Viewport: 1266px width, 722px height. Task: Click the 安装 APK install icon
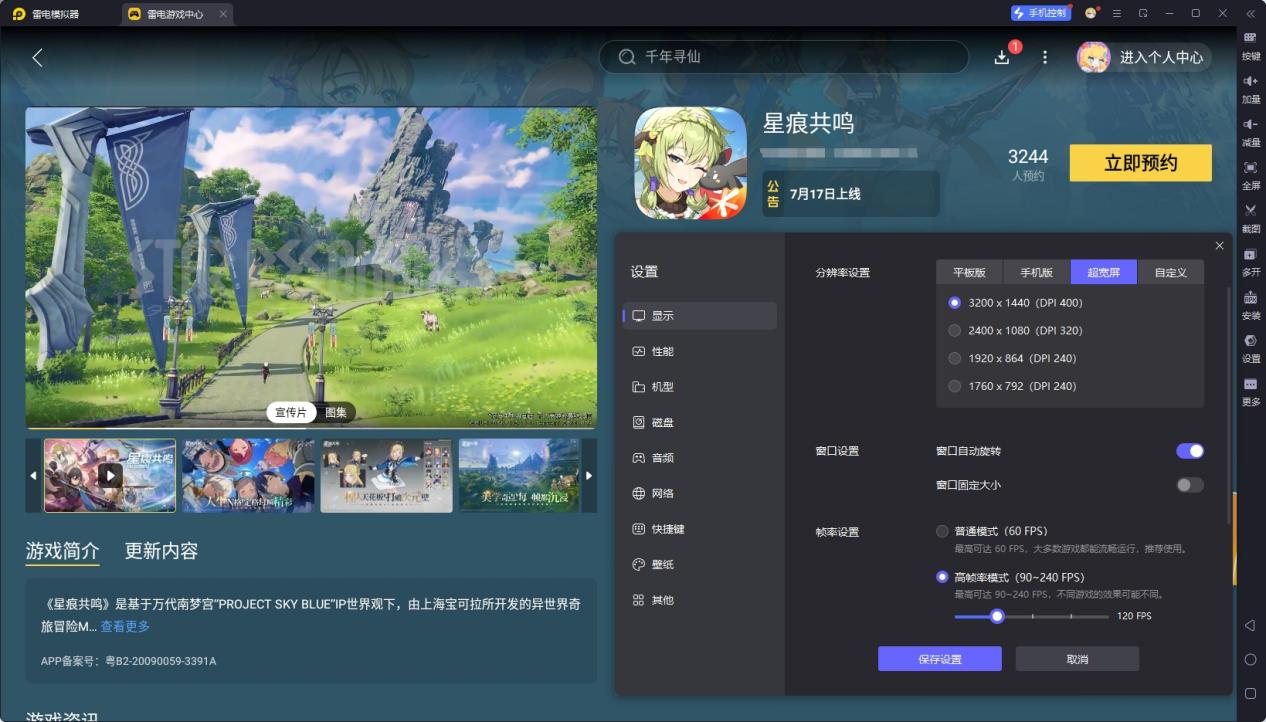pos(1250,297)
